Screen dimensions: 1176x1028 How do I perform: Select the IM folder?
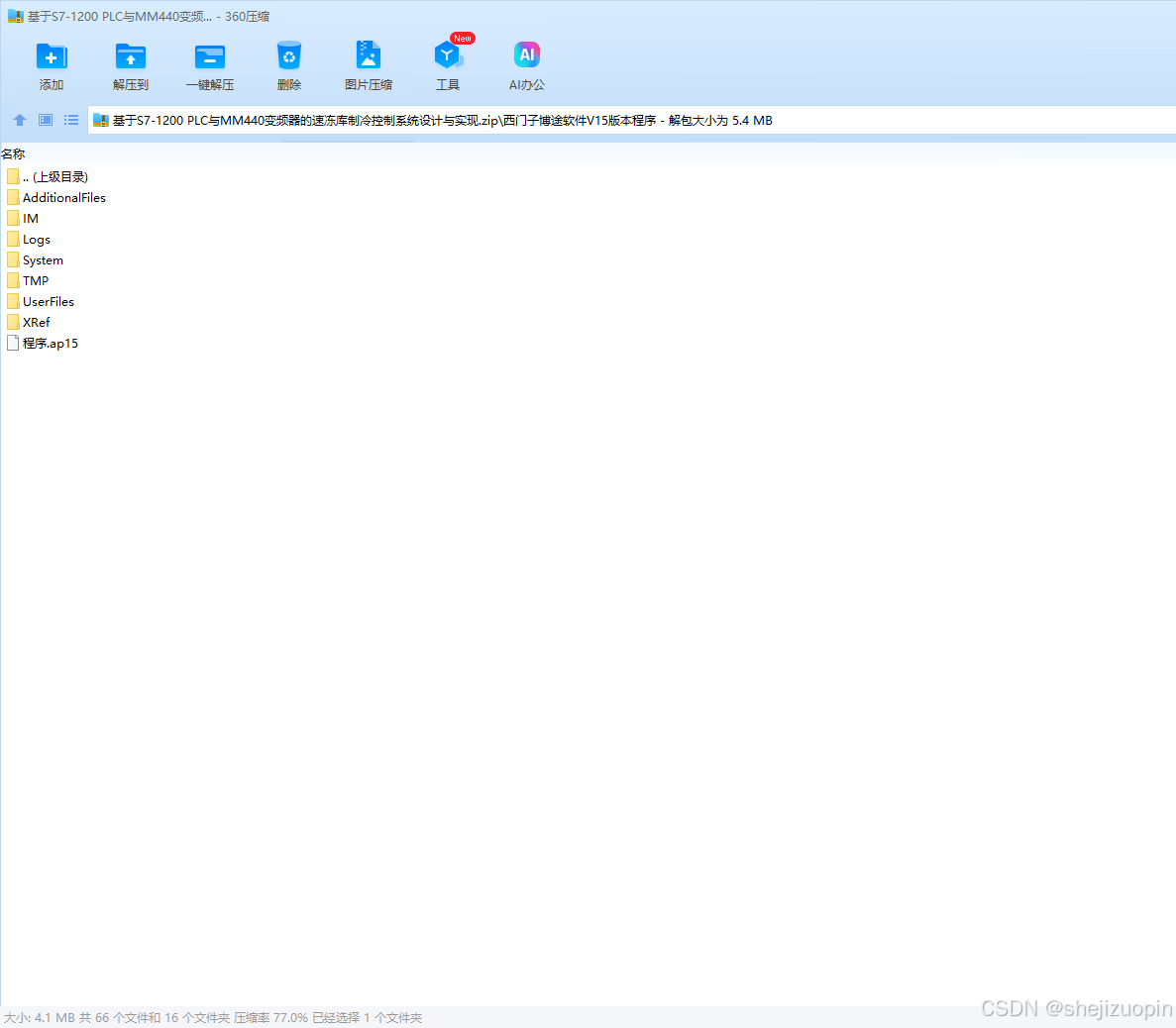pos(23,219)
